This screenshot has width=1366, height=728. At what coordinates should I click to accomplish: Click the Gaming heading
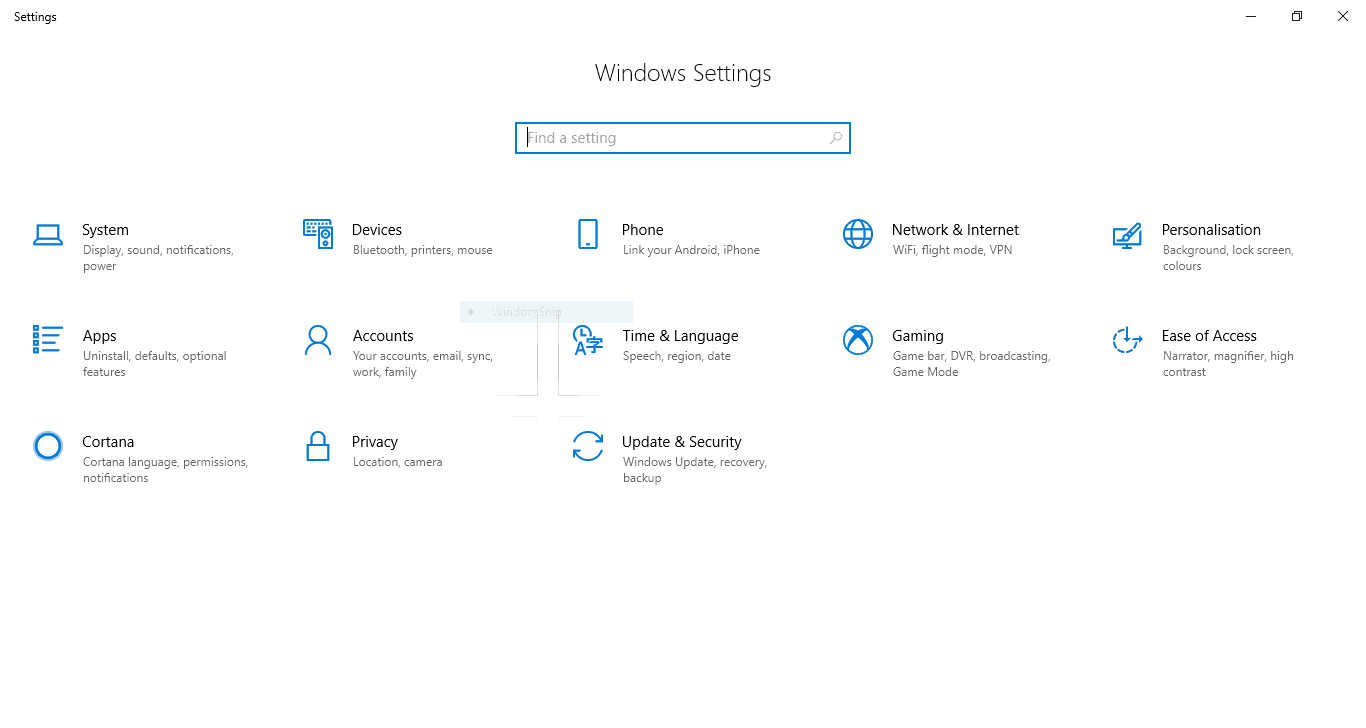918,336
